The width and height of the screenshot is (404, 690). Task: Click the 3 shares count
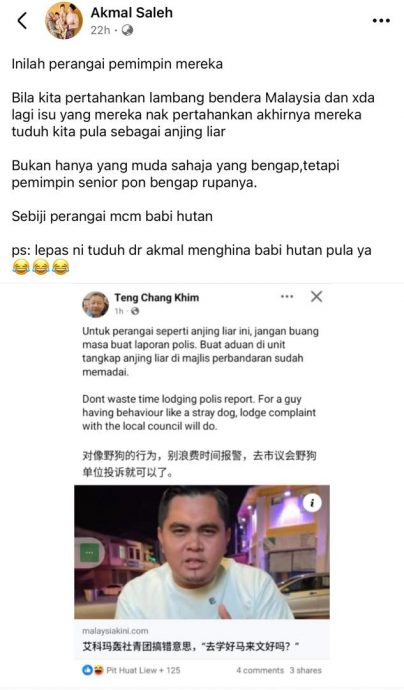305,670
